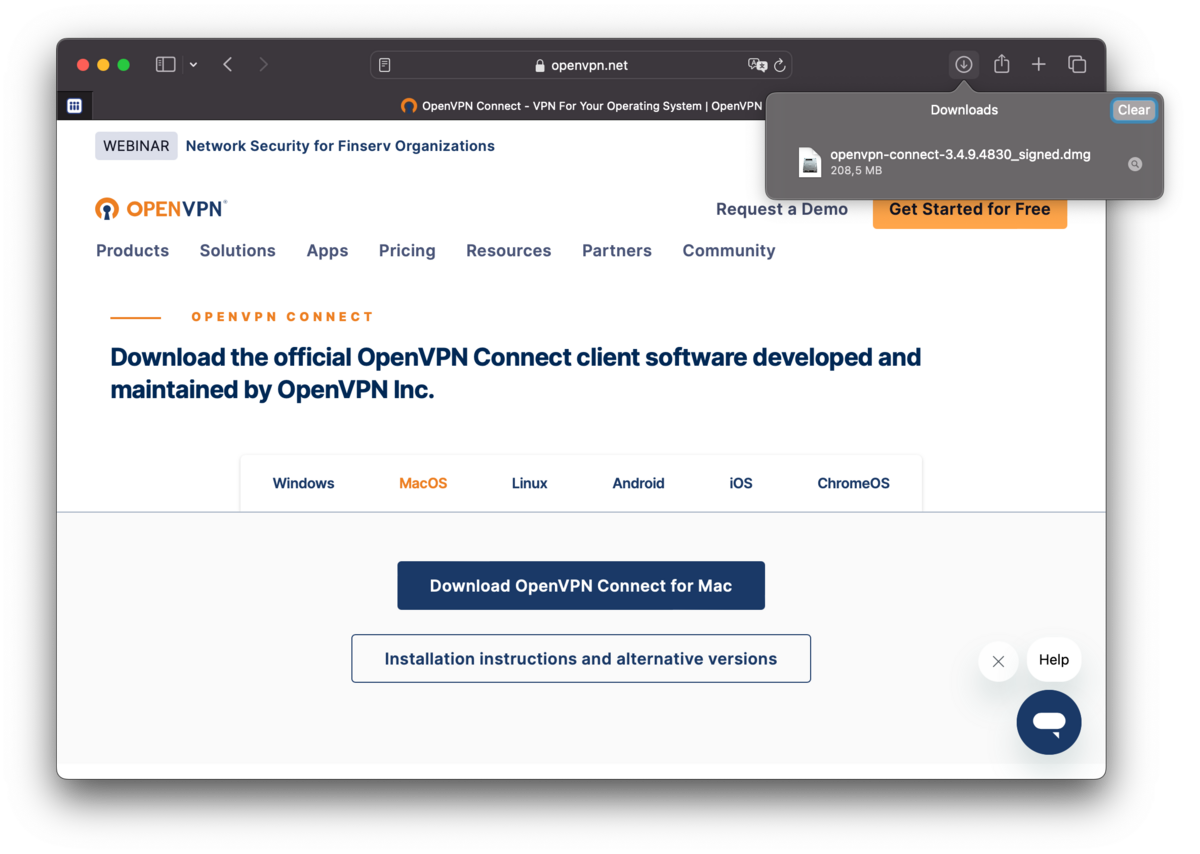Go back with the back arrow
The height and width of the screenshot is (854, 1200).
[228, 65]
